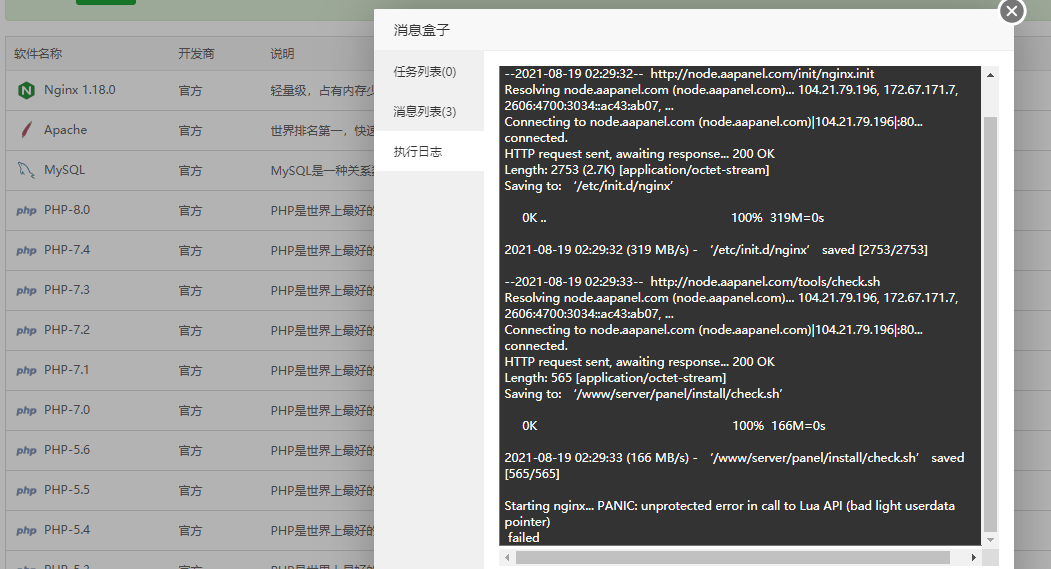The height and width of the screenshot is (569, 1051).
Task: Open the PHP-8.0 software entry
Action: 67,210
